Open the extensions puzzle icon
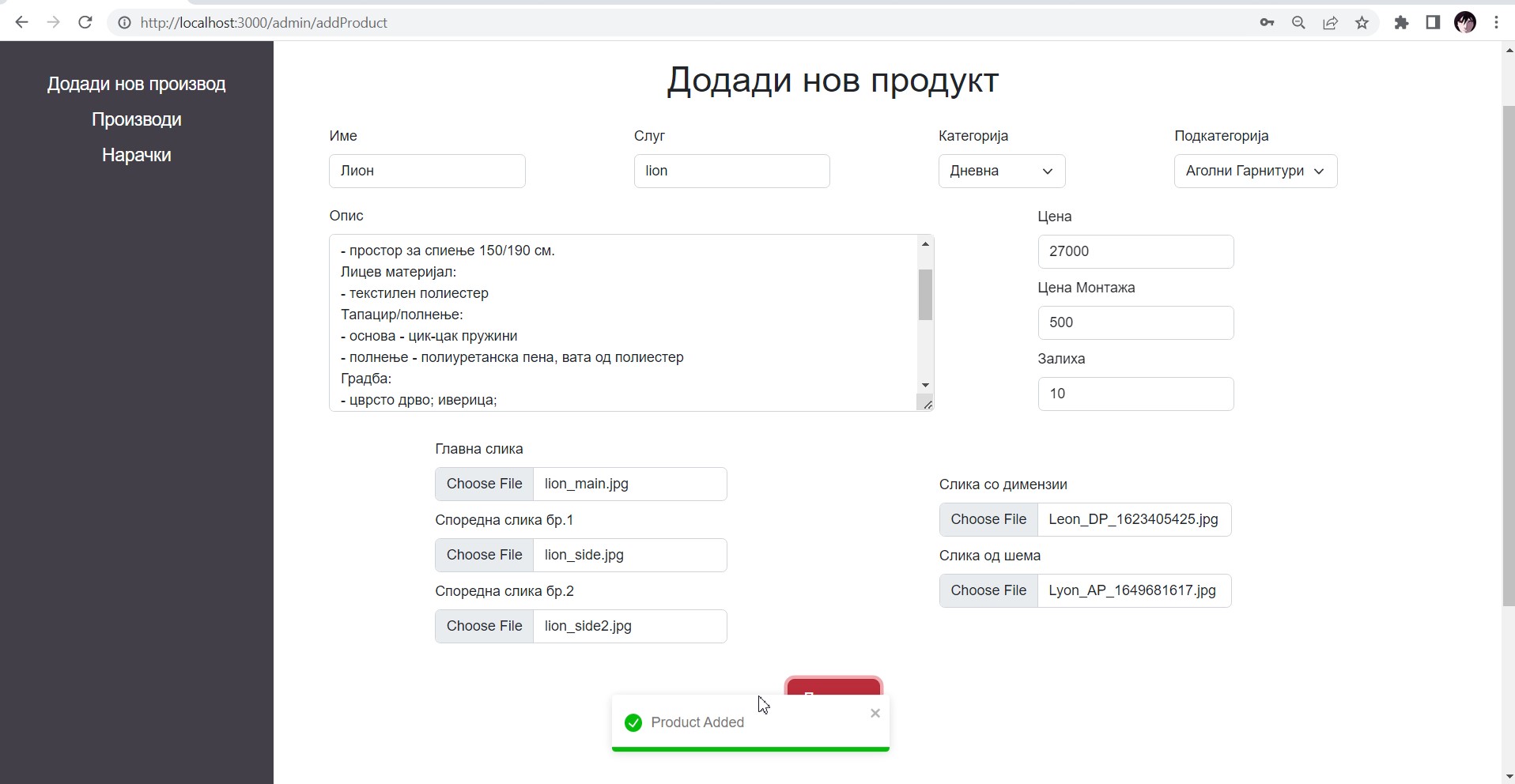The width and height of the screenshot is (1515, 784). pos(1401,23)
